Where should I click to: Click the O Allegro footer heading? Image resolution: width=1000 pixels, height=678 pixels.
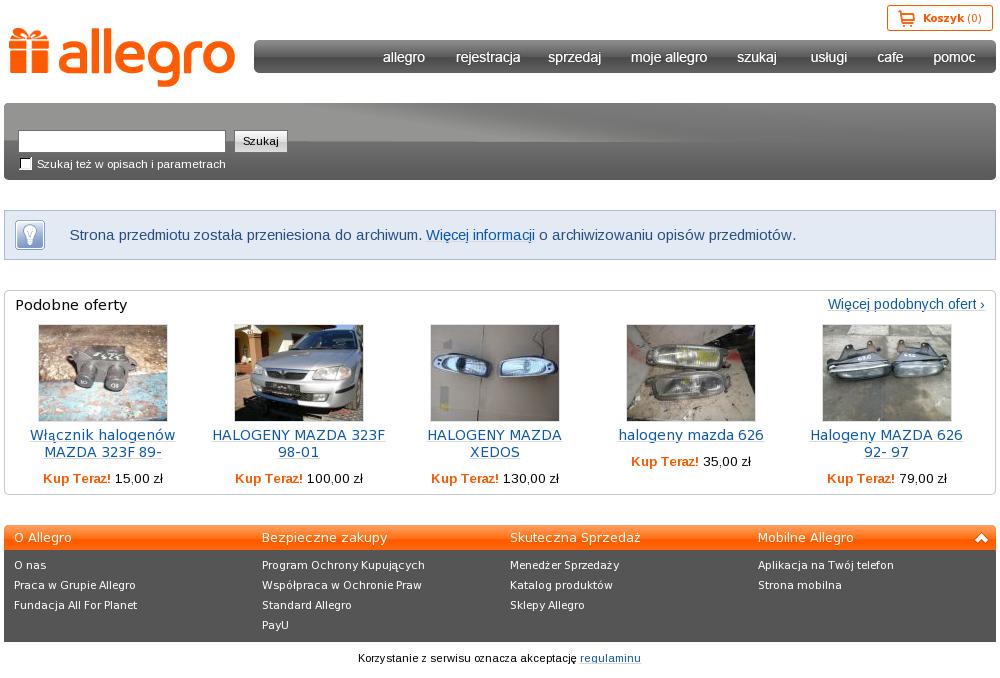43,538
